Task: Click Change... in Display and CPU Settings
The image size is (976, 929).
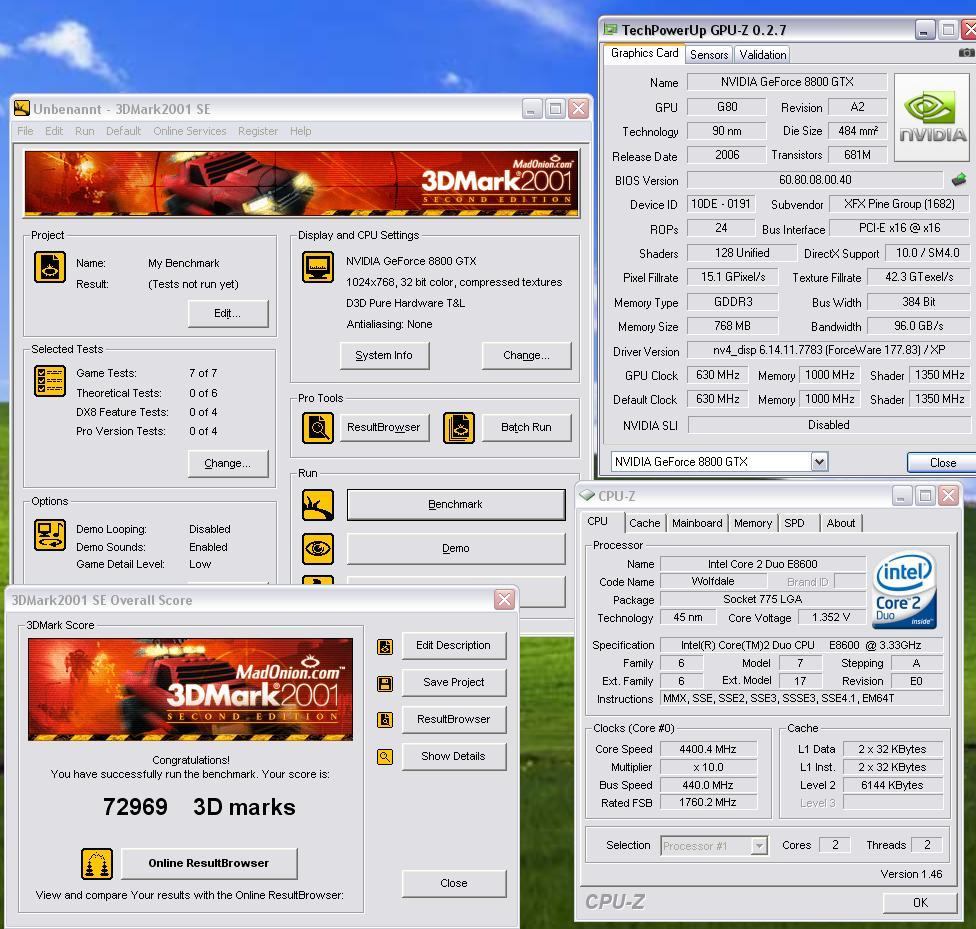Action: click(x=526, y=355)
